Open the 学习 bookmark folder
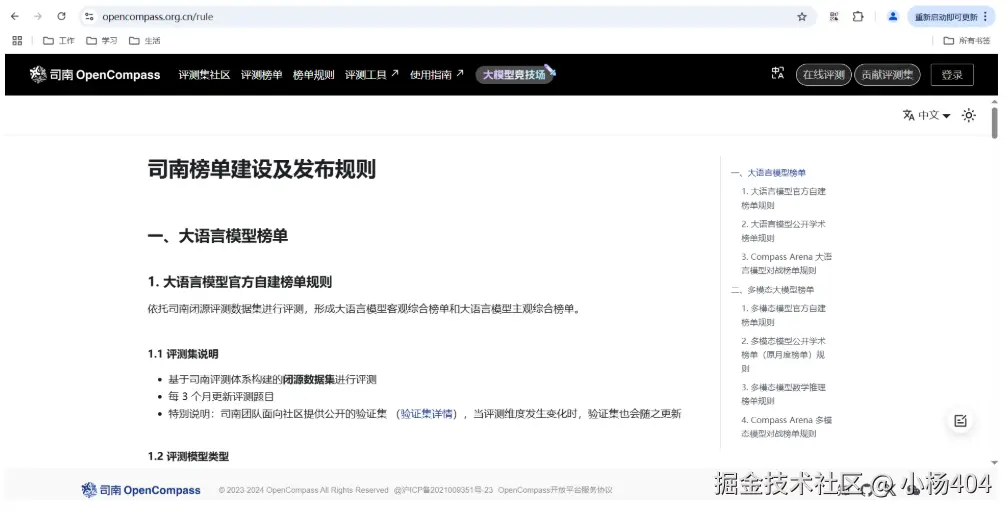 click(102, 40)
